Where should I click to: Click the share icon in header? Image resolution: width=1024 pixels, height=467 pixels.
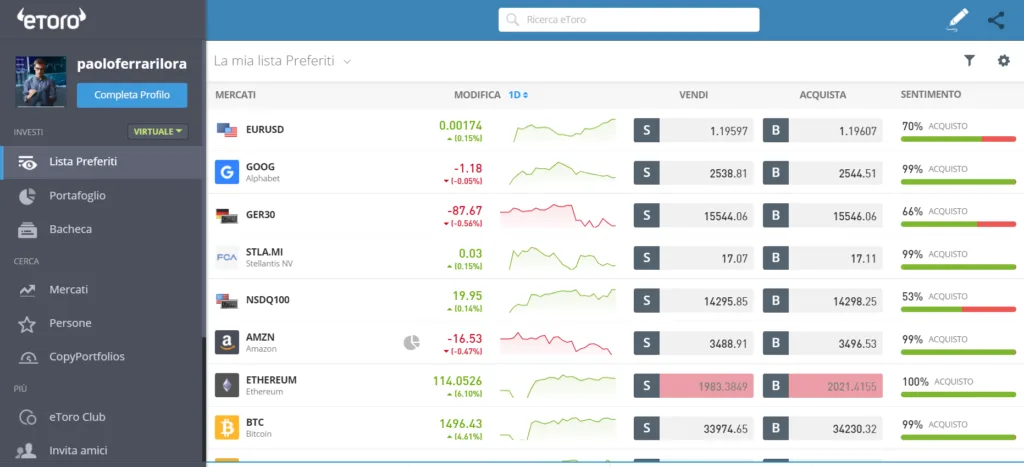(x=996, y=20)
